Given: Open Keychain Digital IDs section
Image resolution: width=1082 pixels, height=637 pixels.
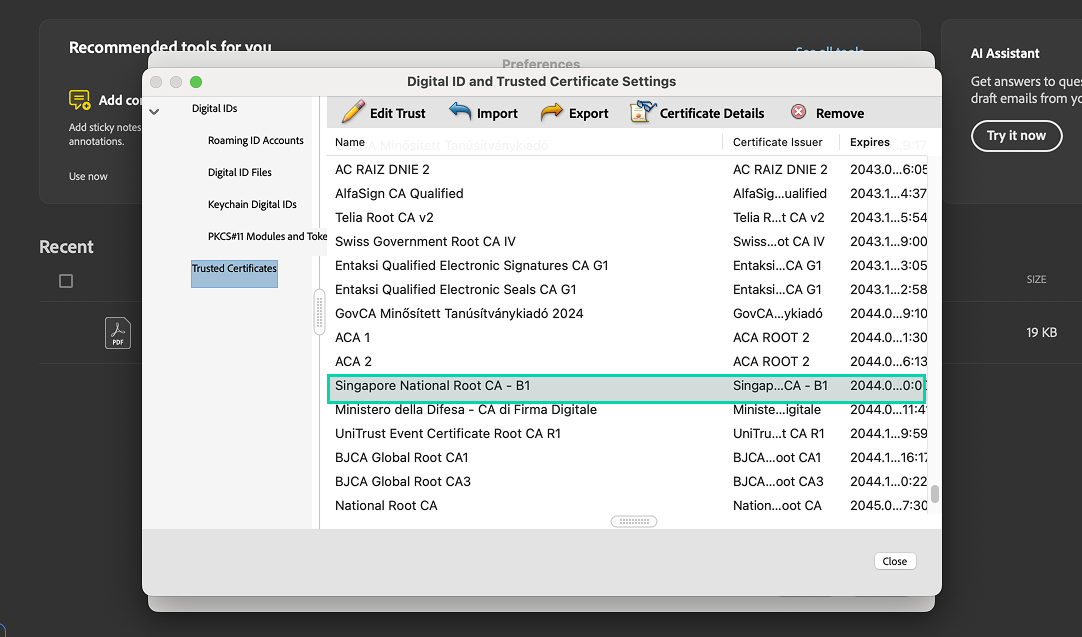Looking at the screenshot, I should click(x=252, y=205).
